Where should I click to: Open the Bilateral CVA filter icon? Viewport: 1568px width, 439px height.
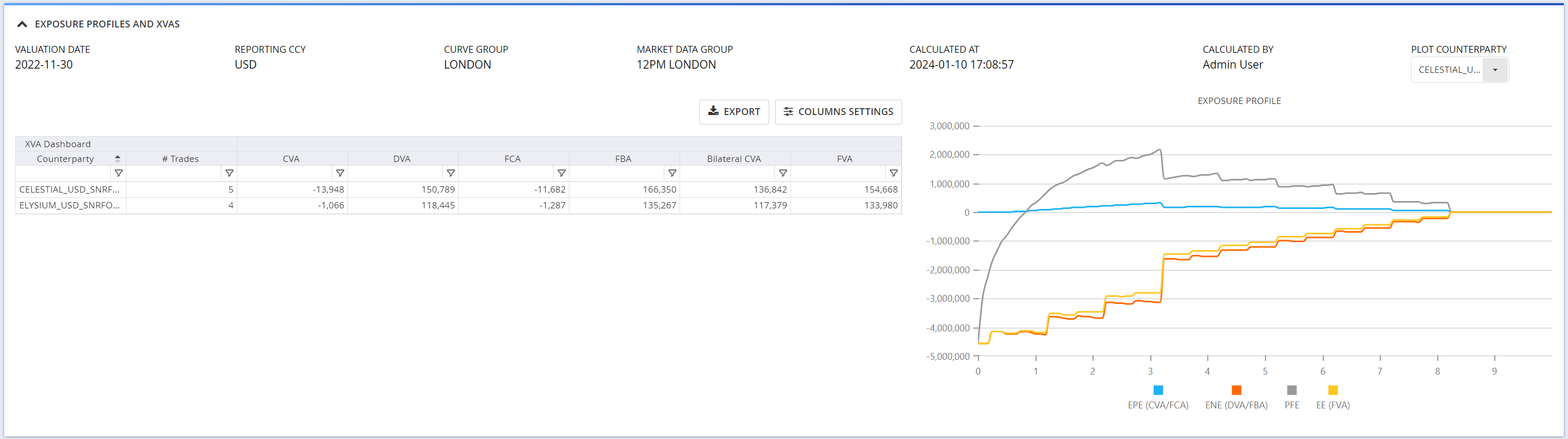point(783,174)
